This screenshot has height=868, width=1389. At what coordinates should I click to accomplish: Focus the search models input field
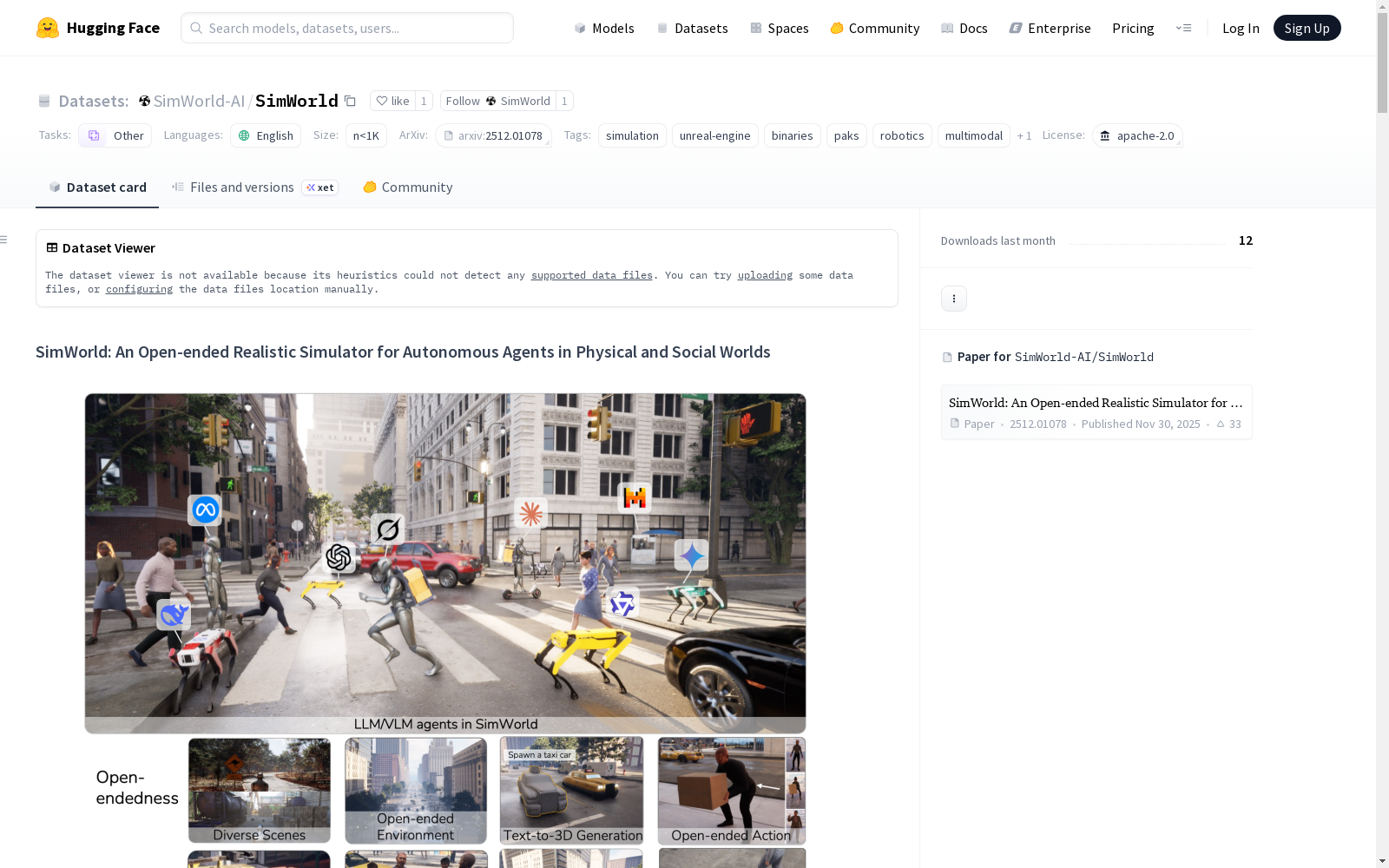(x=347, y=28)
